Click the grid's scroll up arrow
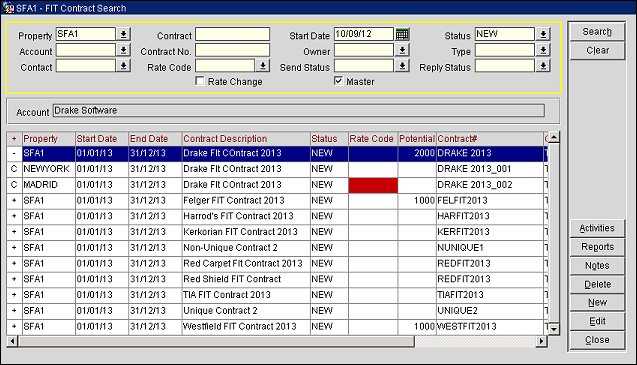The width and height of the screenshot is (637, 365). [554, 137]
